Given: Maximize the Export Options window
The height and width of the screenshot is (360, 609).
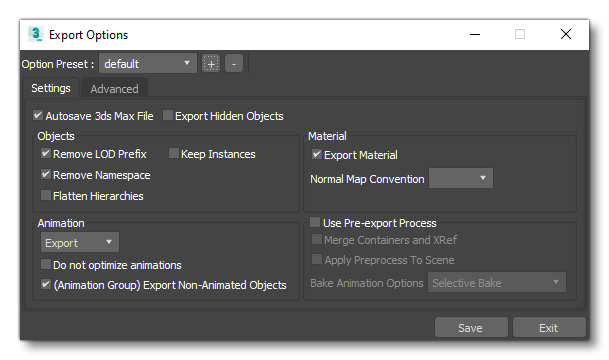Looking at the screenshot, I should click(520, 34).
